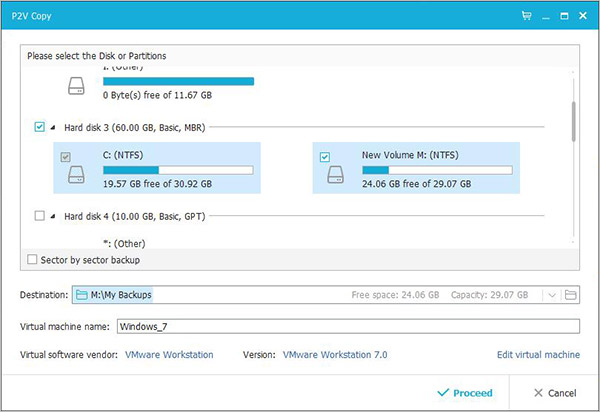Viewport: 600px width, 412px height.
Task: Click the Free space: 24.06 GB text
Action: (395, 295)
